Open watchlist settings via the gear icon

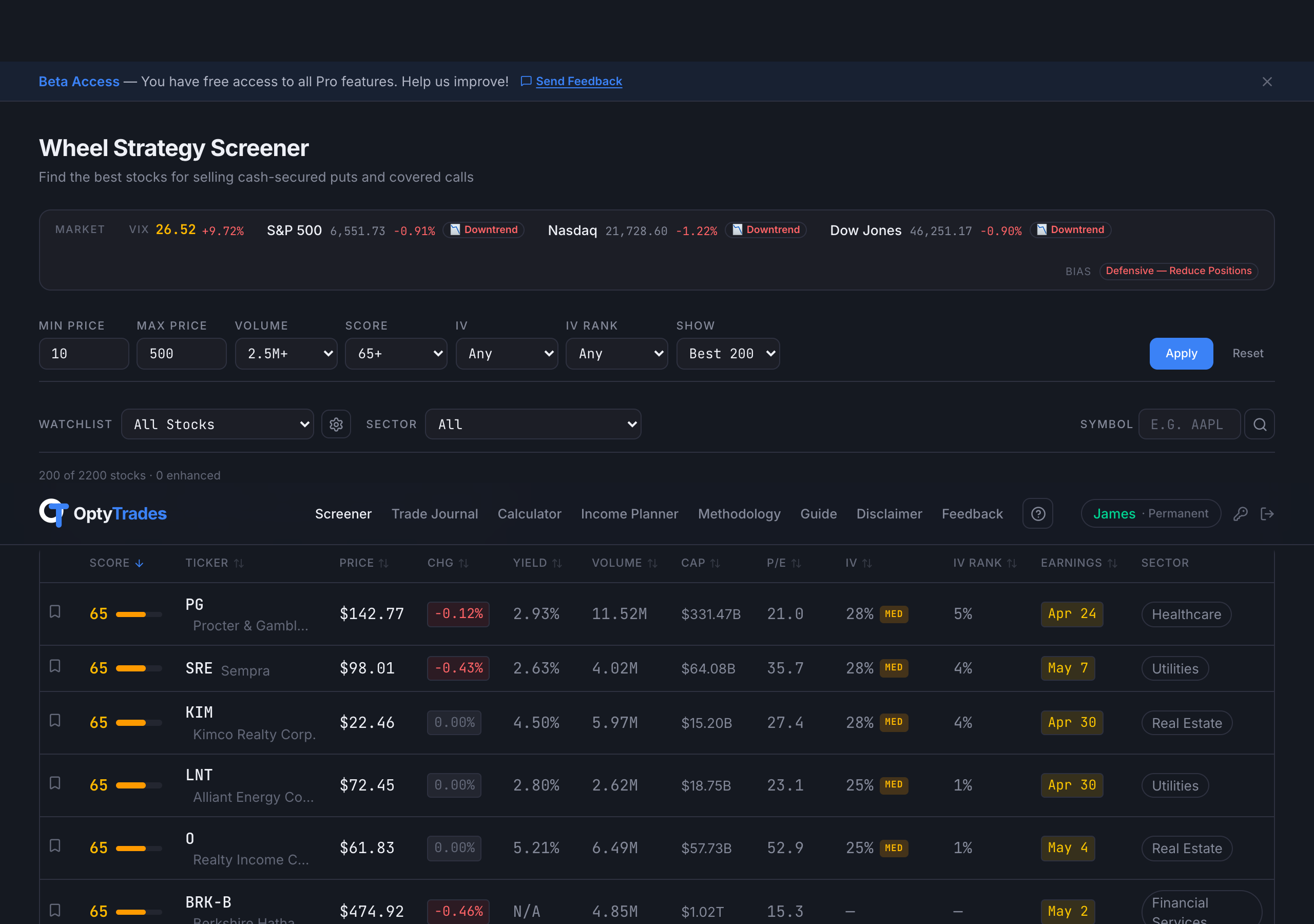click(x=336, y=423)
